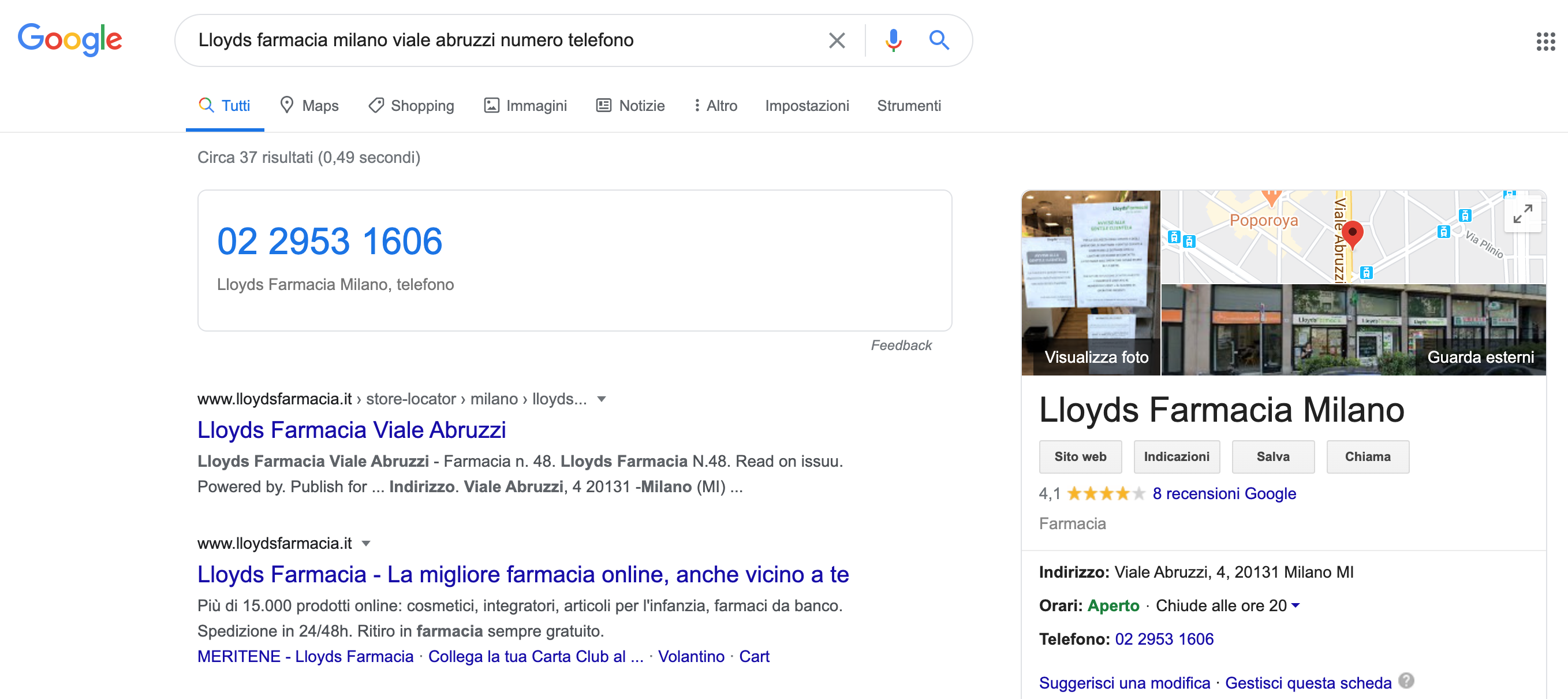Expand arrow next to store-locator URL
The image size is (1568, 699).
(x=602, y=399)
